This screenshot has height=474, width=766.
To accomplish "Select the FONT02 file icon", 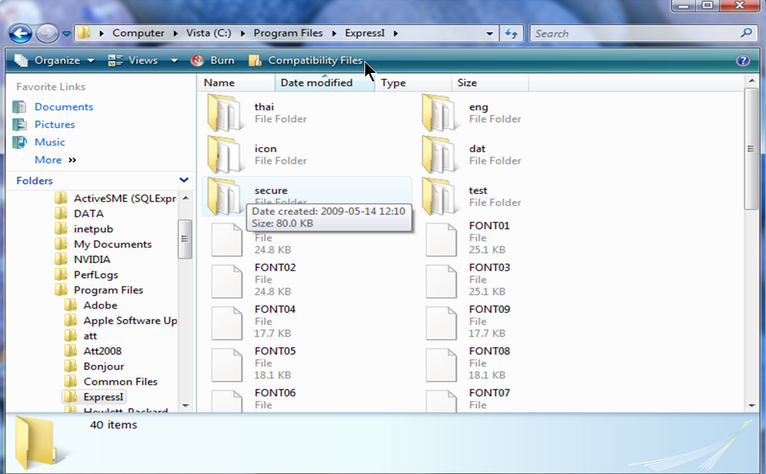I will [x=227, y=281].
